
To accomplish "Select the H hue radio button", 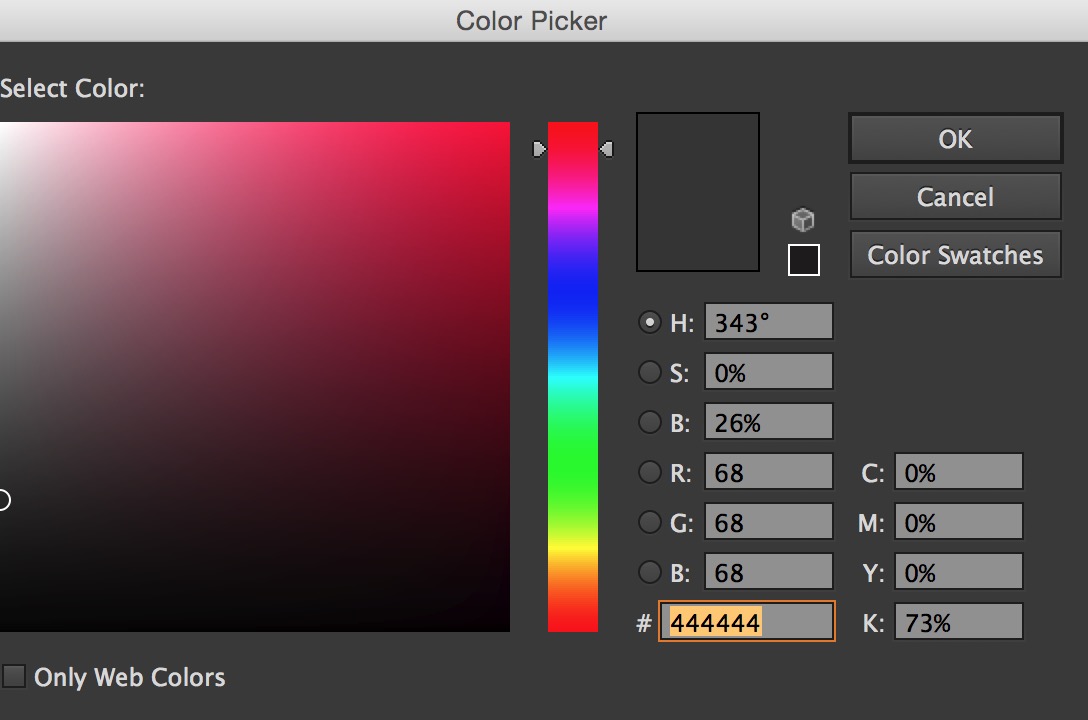I will pos(649,322).
